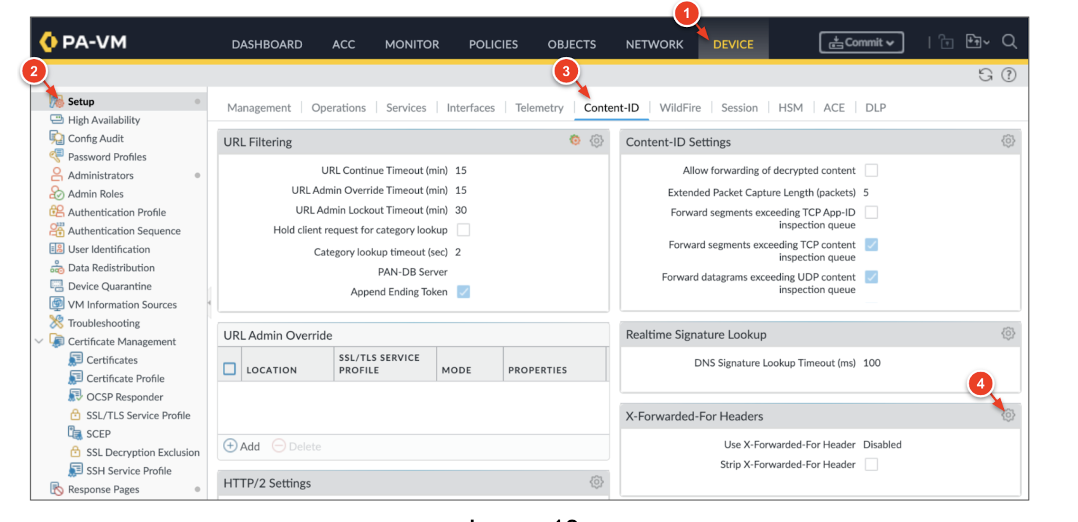Open the Commit dropdown
Image resolution: width=1078 pixels, height=522 pixels.
pos(861,42)
